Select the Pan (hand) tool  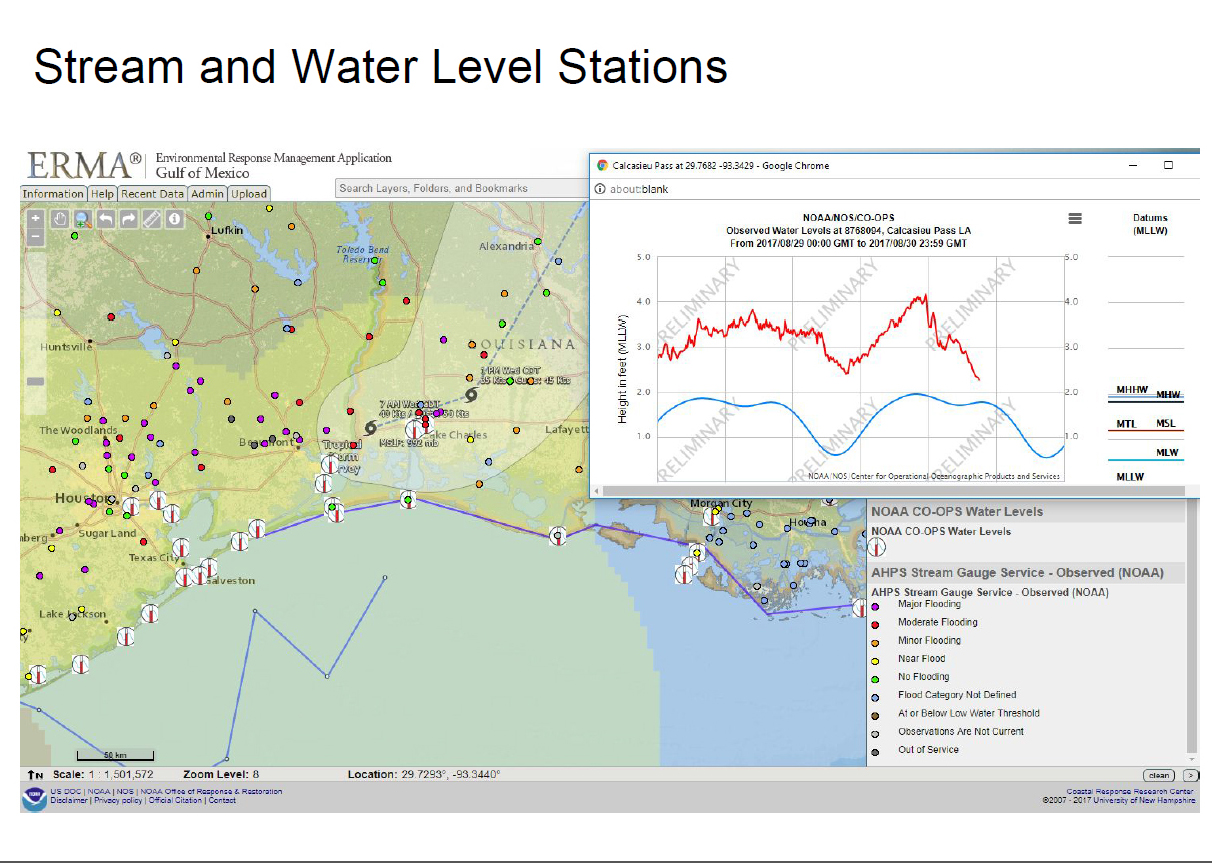60,218
